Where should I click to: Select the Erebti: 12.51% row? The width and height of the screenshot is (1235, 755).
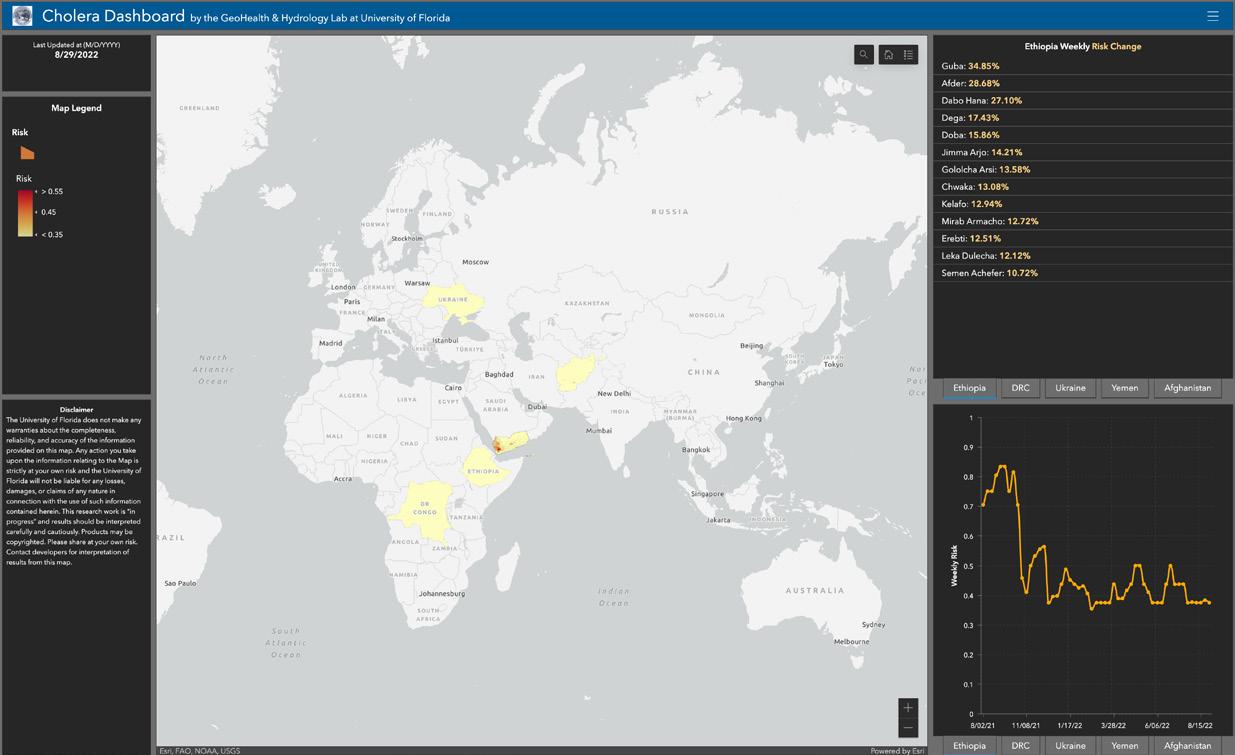tap(1083, 238)
